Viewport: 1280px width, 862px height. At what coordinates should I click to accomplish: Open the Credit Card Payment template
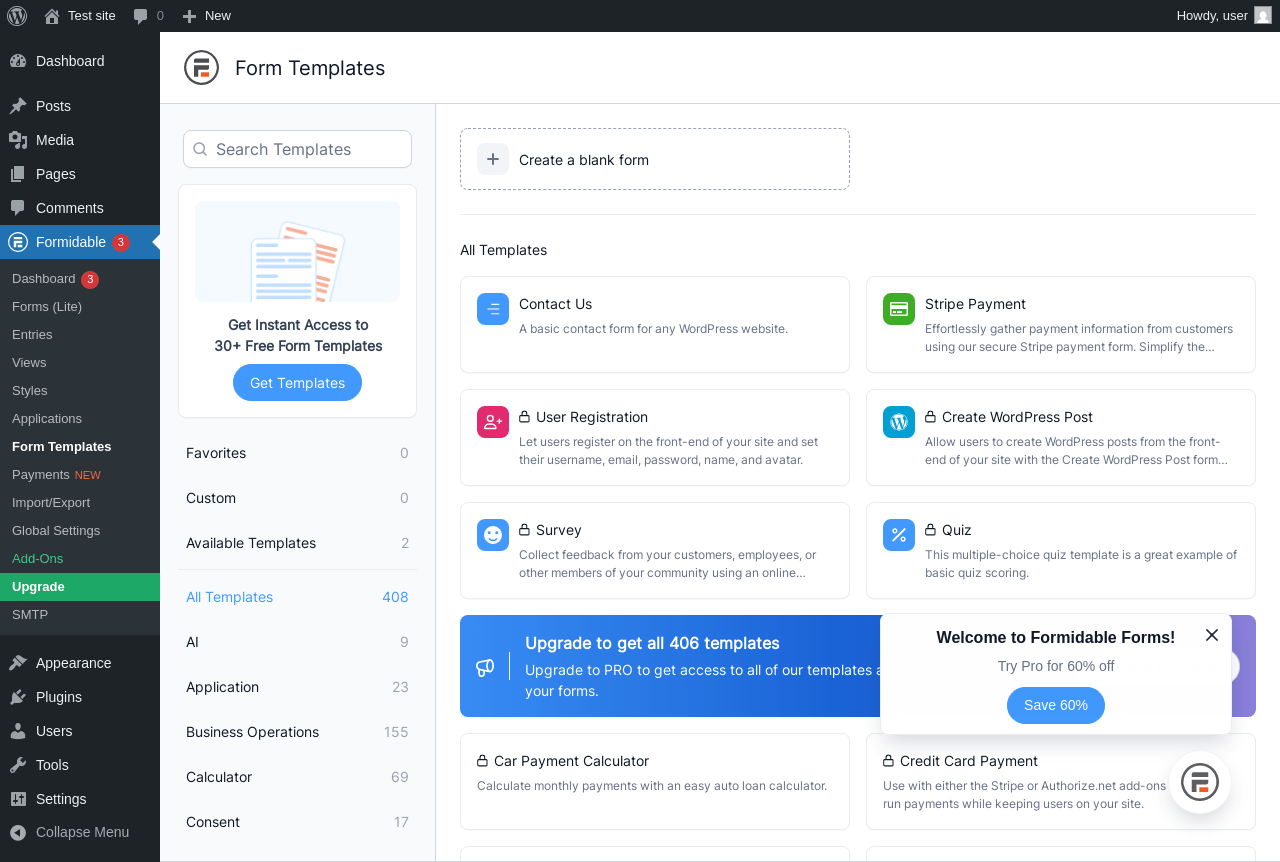(1061, 782)
